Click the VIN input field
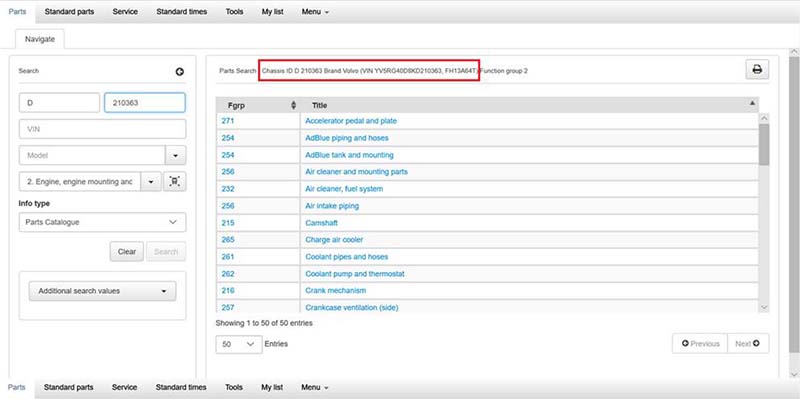This screenshot has width=800, height=399. click(103, 129)
